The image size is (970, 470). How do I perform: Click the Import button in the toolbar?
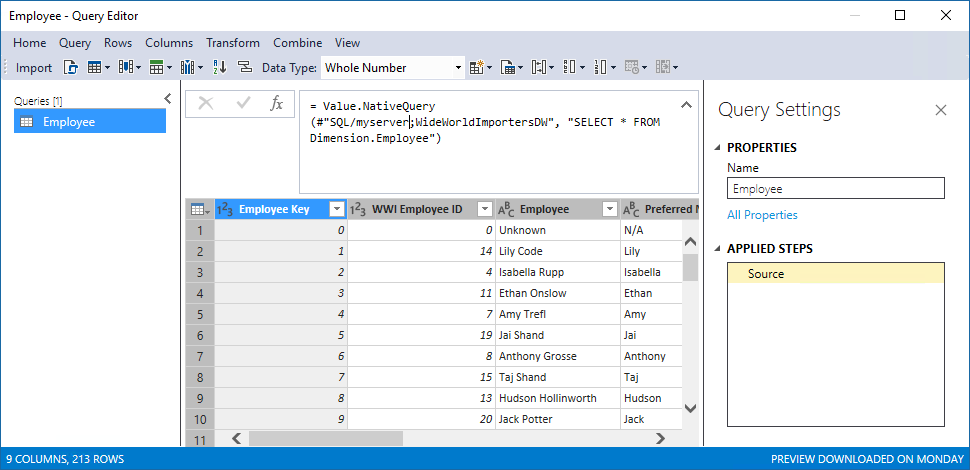33,68
